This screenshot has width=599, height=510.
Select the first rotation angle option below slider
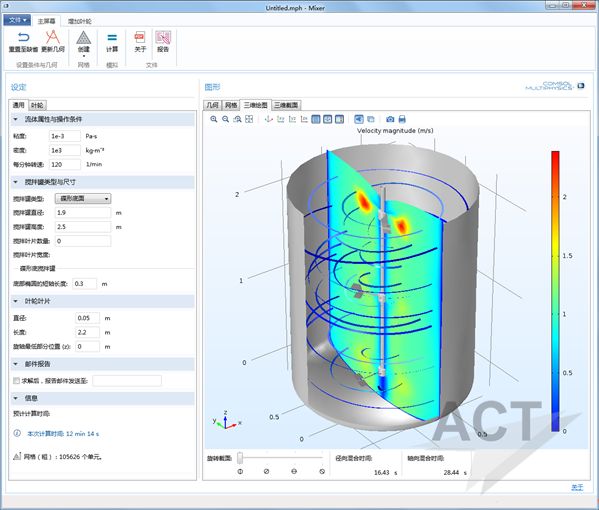[x=240, y=471]
